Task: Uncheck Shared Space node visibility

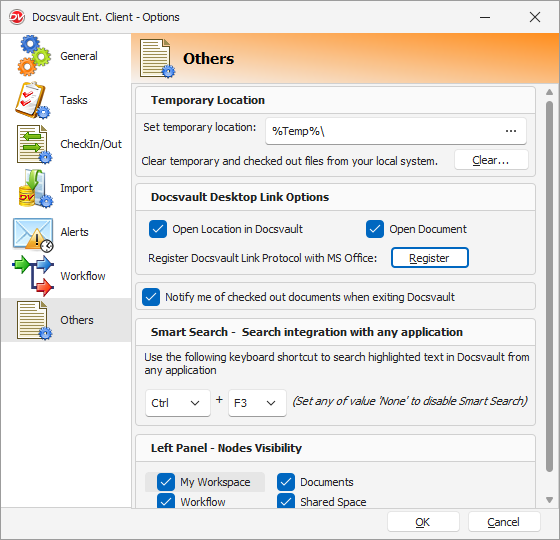Action: (286, 501)
